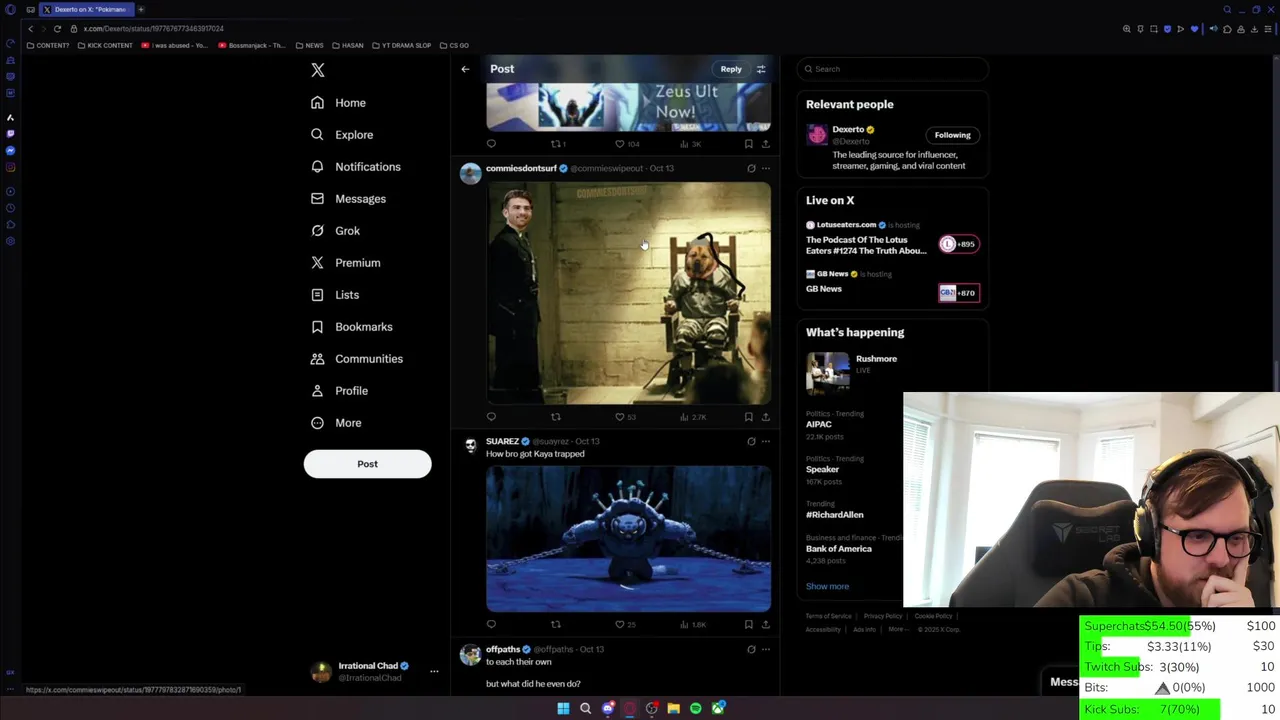Viewport: 1280px width, 720px height.
Task: Reply to the commiesdontsurf post
Action: [x=491, y=417]
